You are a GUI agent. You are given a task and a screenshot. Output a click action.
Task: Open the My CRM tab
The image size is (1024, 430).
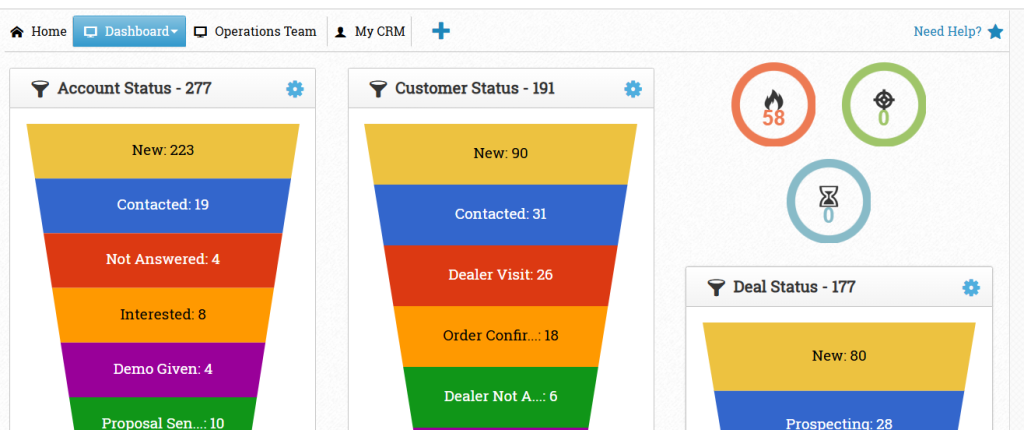coord(370,31)
